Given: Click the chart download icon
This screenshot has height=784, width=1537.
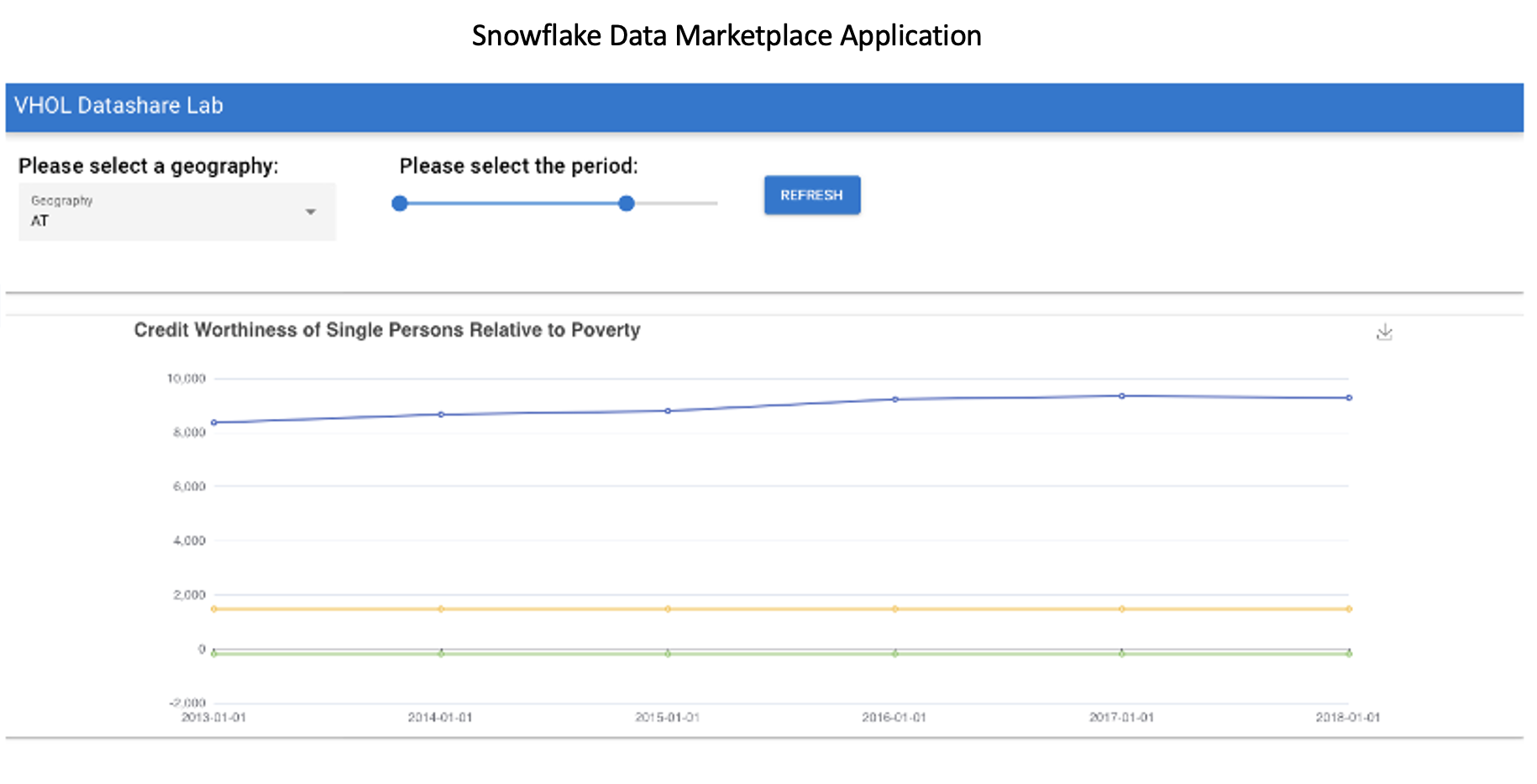Looking at the screenshot, I should tap(1384, 332).
